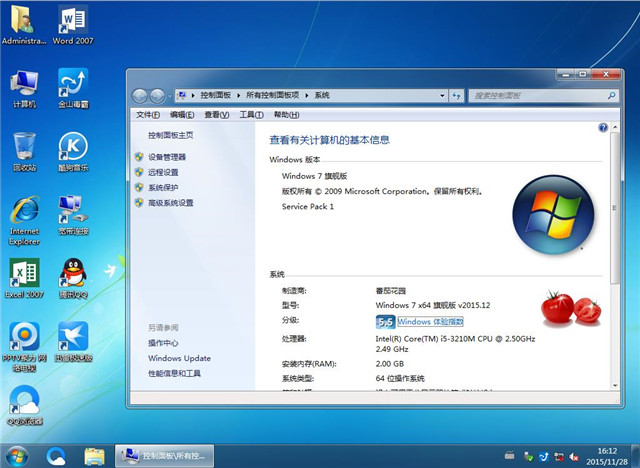The image size is (640, 468).
Task: Click the volume muted tray icon
Action: [x=574, y=457]
